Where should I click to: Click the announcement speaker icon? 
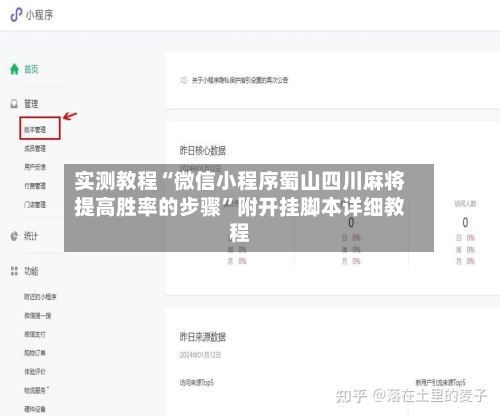[x=184, y=80]
